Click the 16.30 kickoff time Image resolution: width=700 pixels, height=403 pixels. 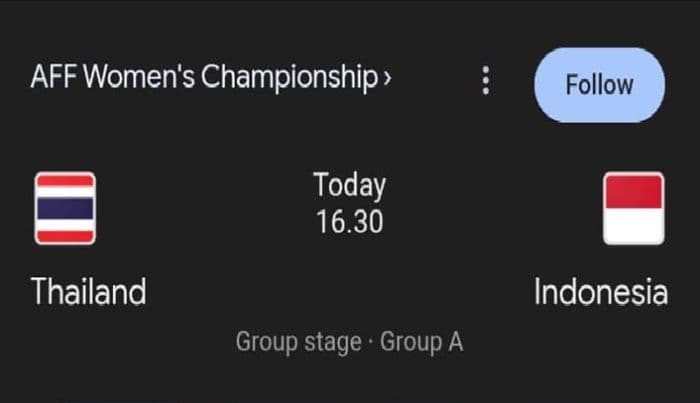tap(349, 221)
